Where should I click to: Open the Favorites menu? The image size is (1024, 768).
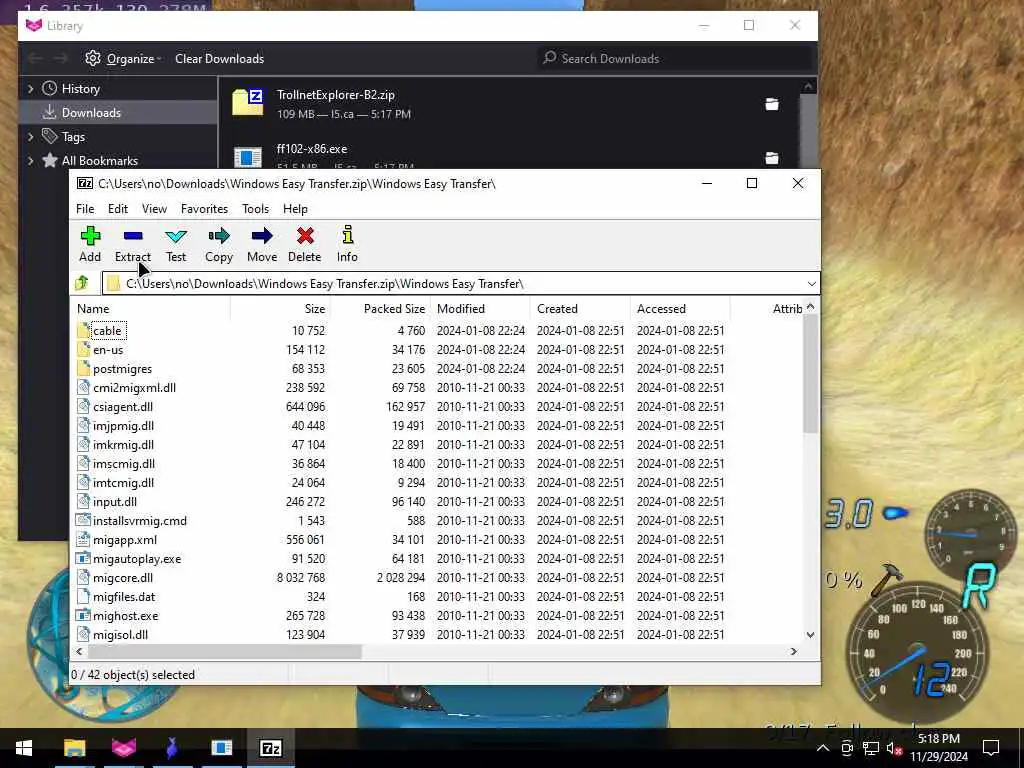click(204, 209)
